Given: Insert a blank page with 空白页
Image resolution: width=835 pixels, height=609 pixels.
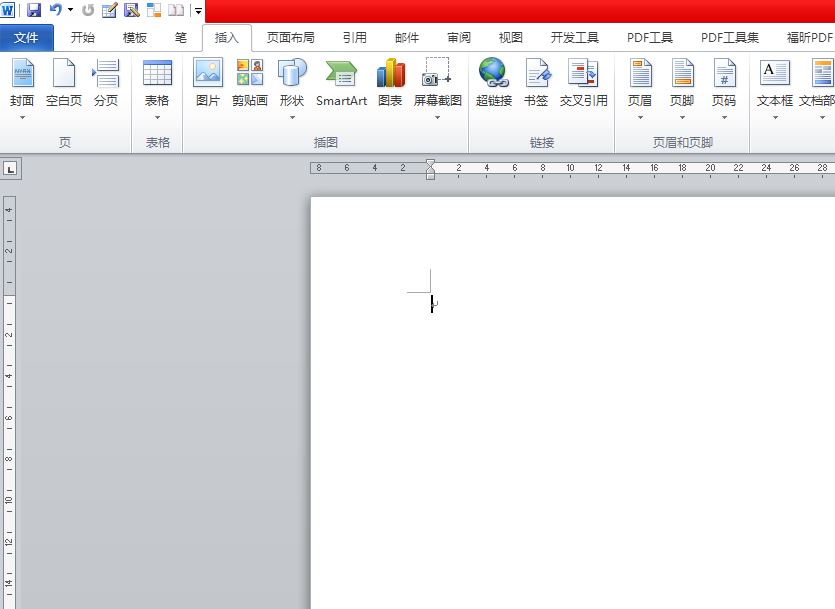Looking at the screenshot, I should [63, 85].
